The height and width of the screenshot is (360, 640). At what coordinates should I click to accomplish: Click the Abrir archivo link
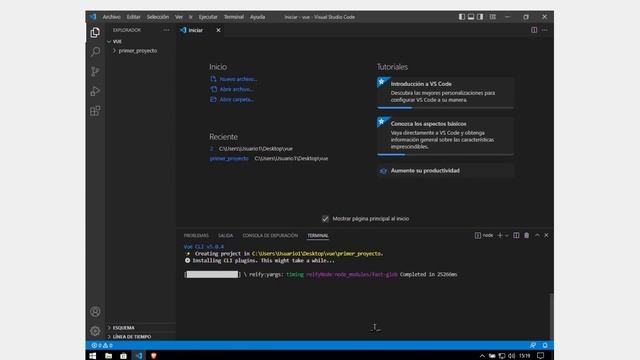pos(236,89)
